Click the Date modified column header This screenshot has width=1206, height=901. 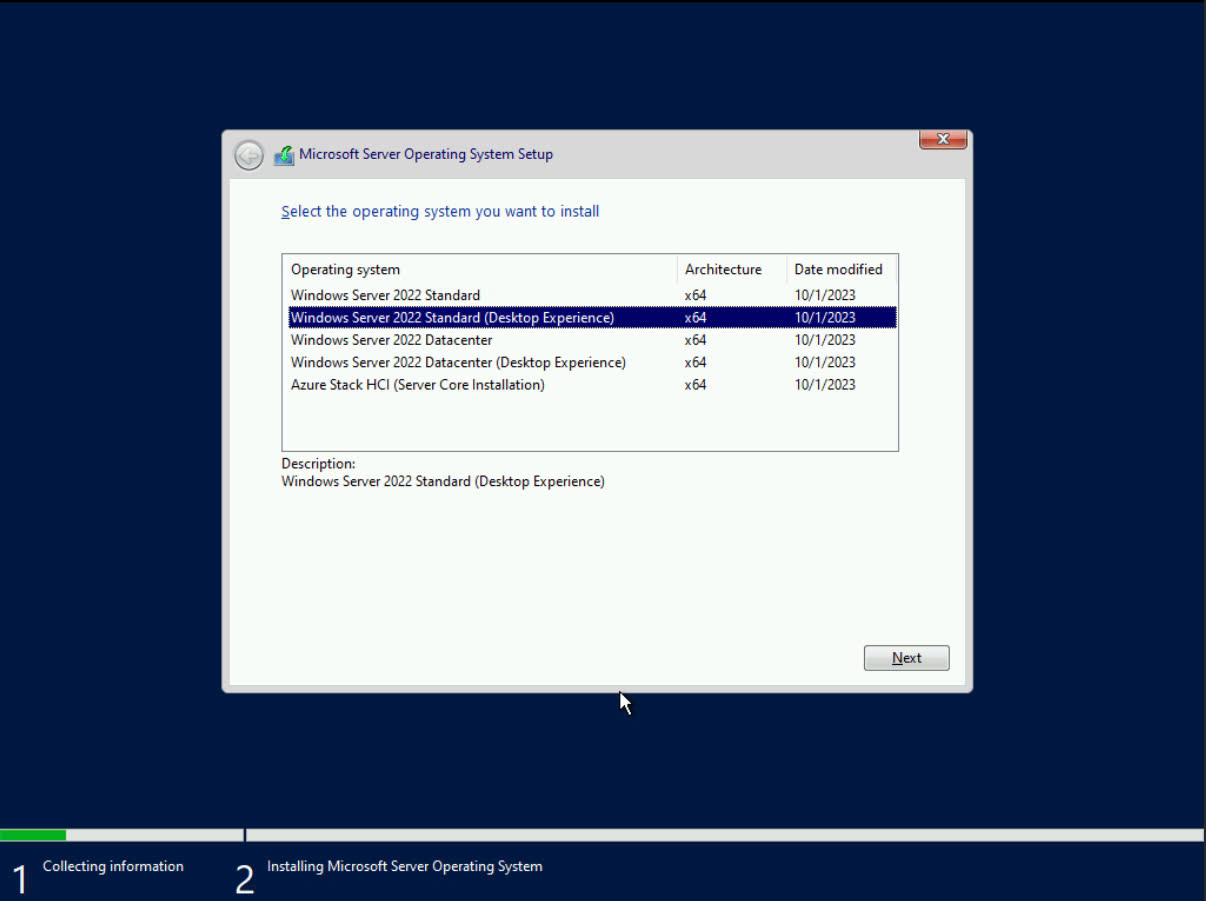(x=842, y=269)
